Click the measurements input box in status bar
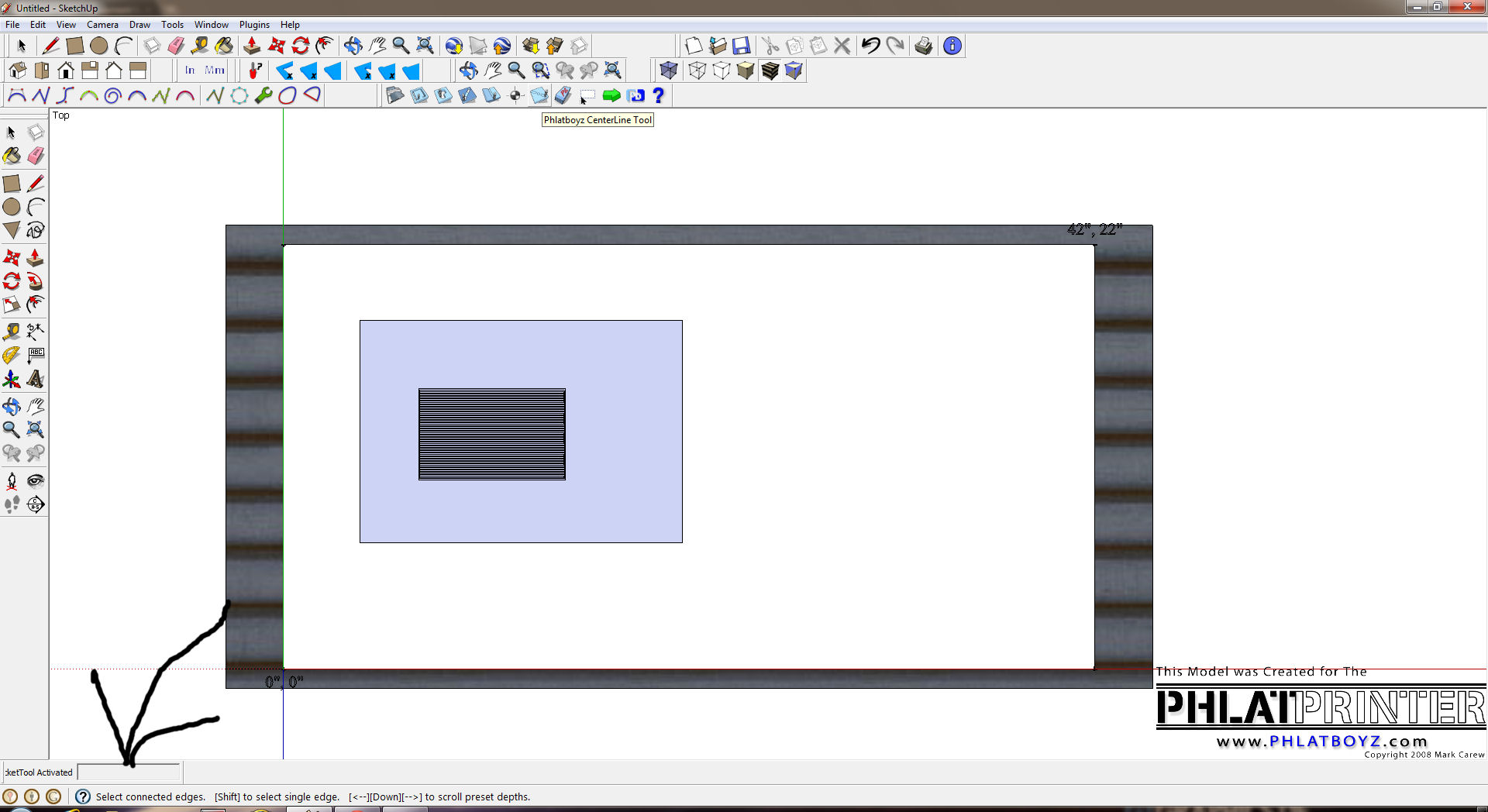The image size is (1488, 812). point(129,772)
